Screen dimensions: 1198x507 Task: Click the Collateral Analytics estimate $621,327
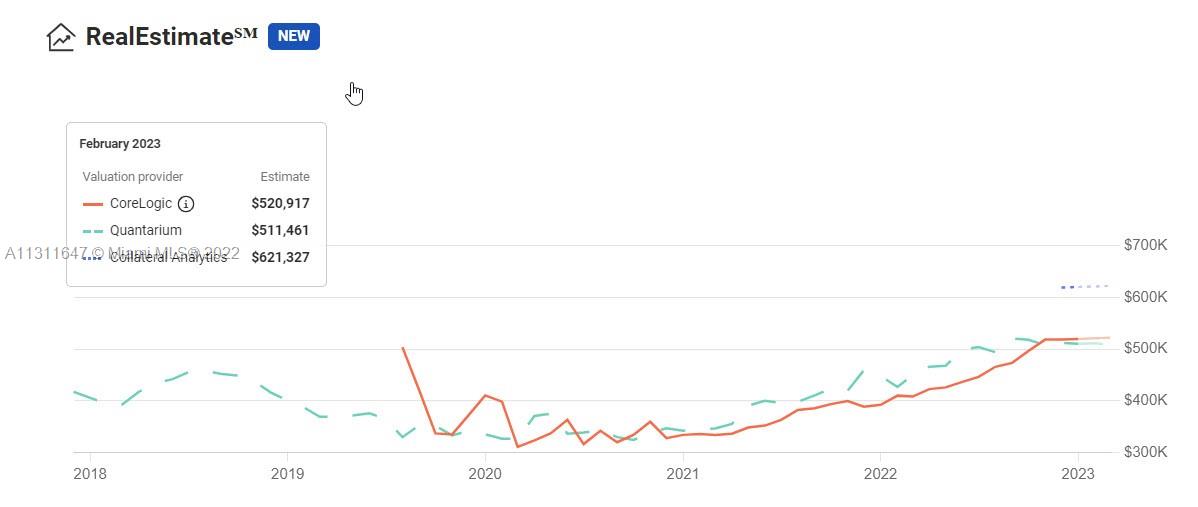[280, 258]
